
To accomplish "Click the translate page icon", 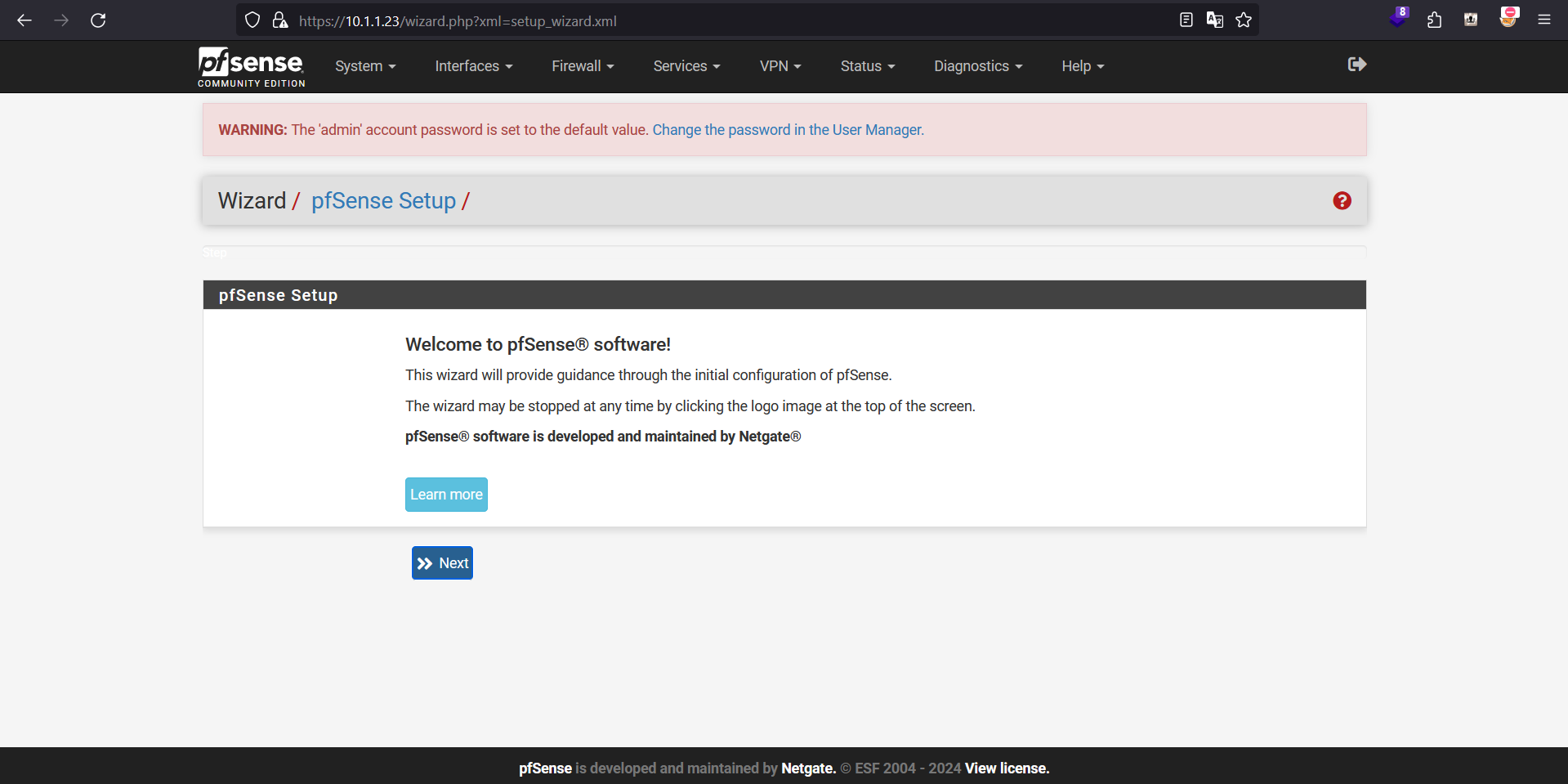I will 1215,20.
